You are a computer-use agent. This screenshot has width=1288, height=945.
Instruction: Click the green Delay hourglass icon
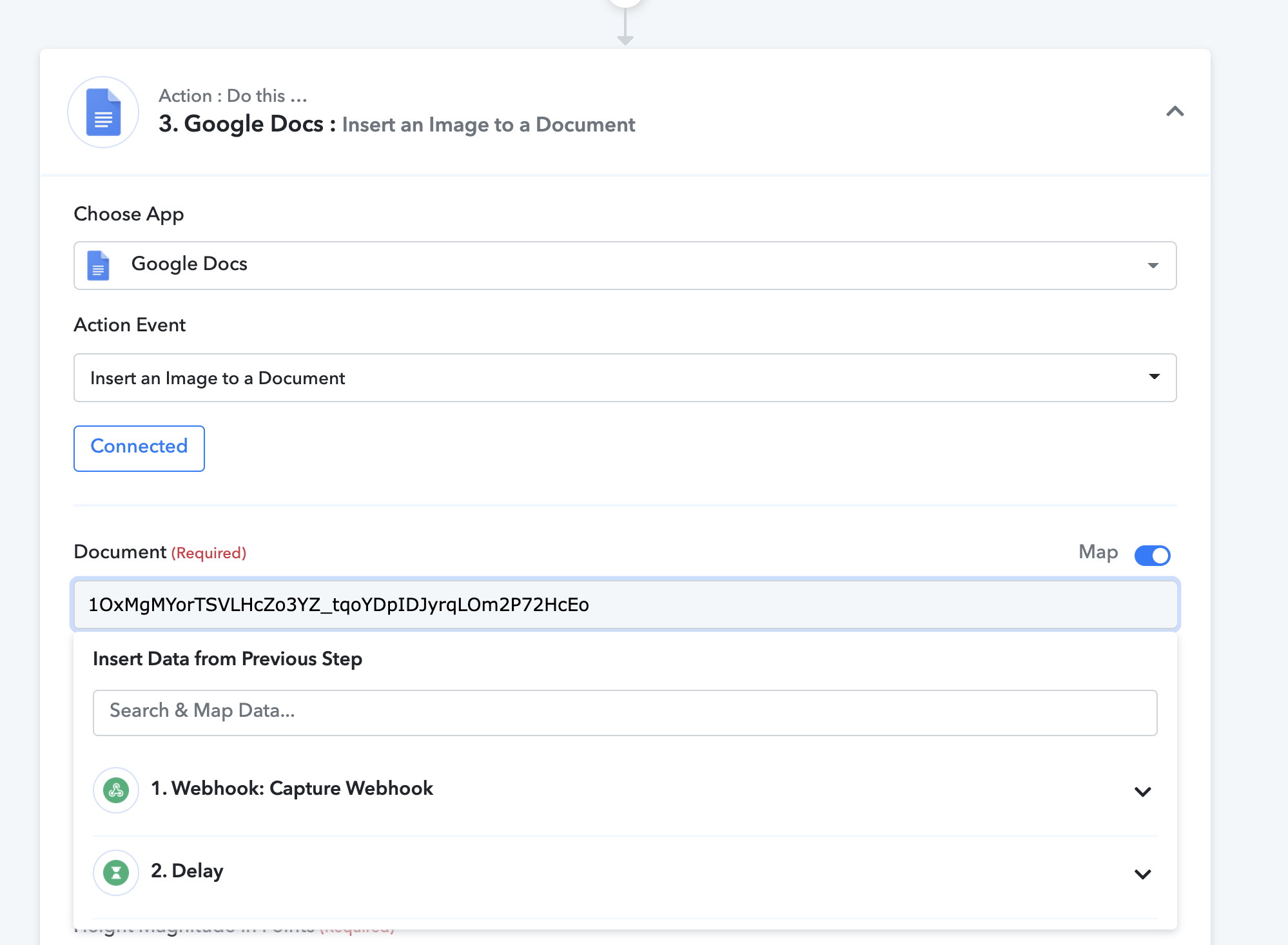(x=116, y=872)
